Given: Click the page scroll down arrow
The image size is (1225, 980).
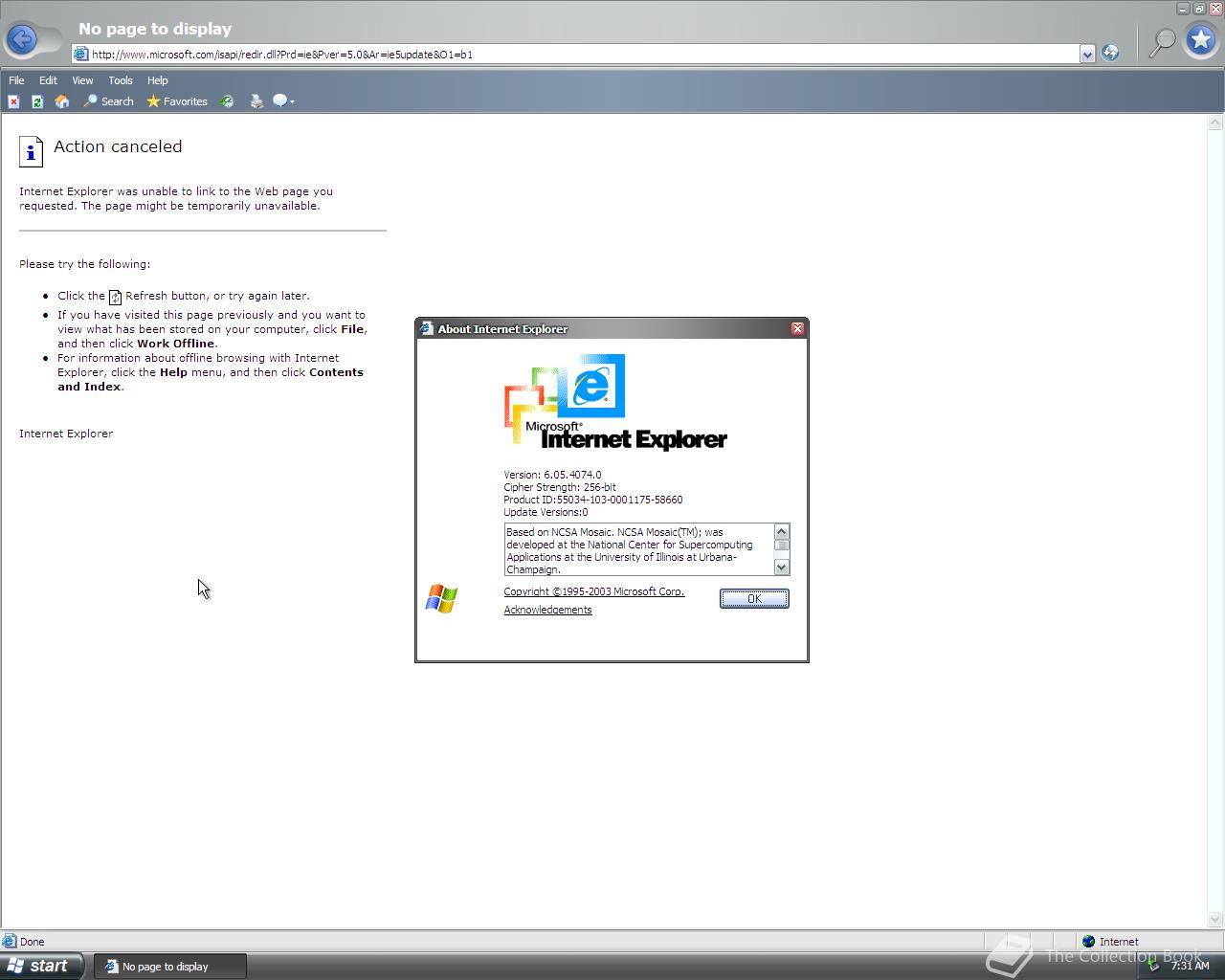Looking at the screenshot, I should point(1215,920).
